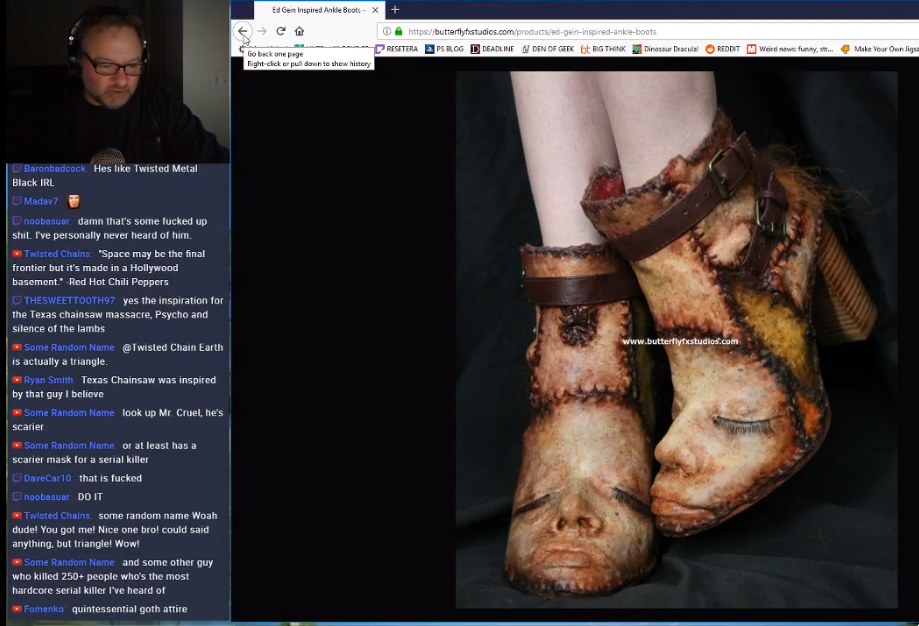
Task: Click the Twitch badge beside DaveCar10
Action: [x=17, y=478]
